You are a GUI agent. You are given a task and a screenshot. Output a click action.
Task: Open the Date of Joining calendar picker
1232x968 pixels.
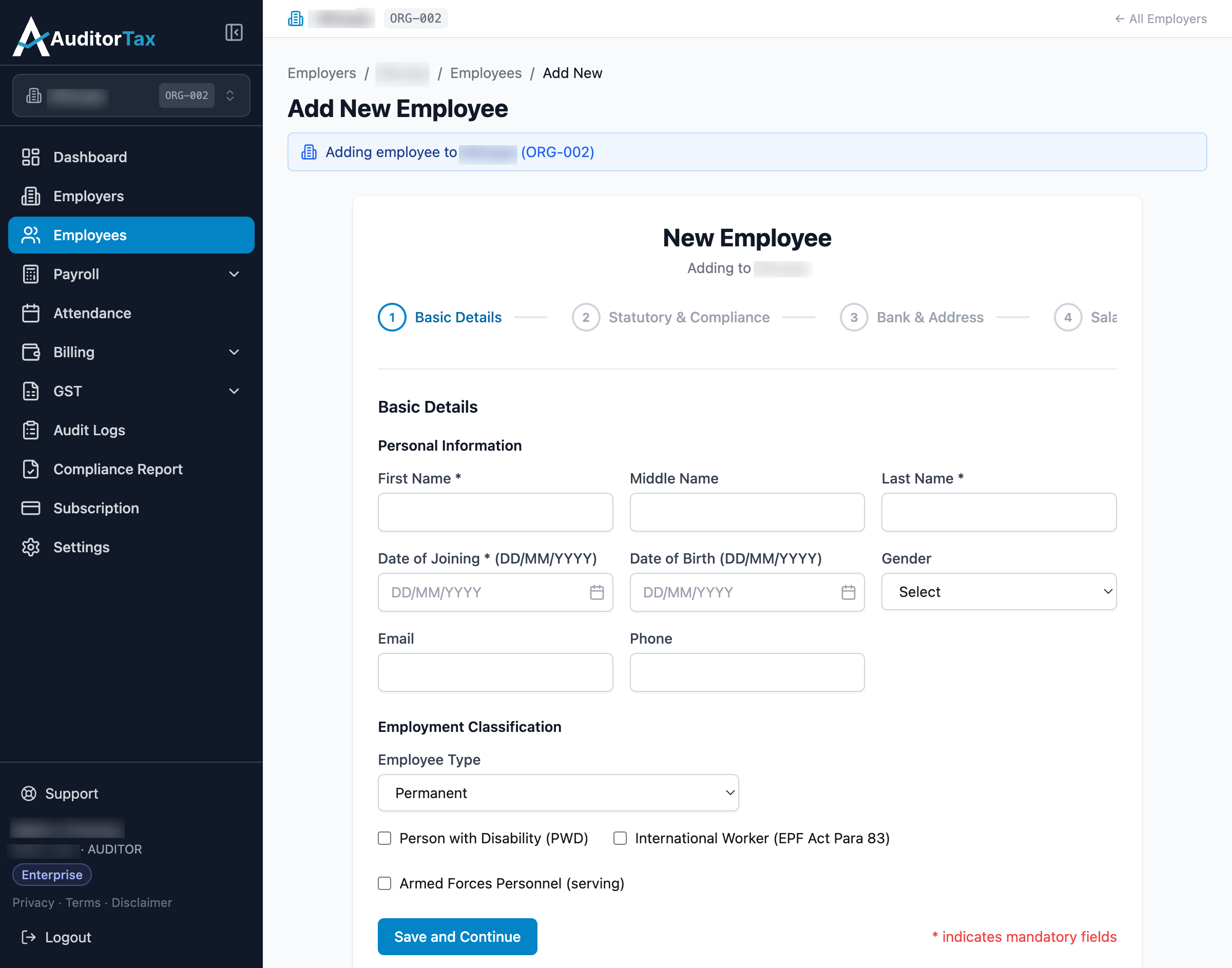(x=596, y=592)
